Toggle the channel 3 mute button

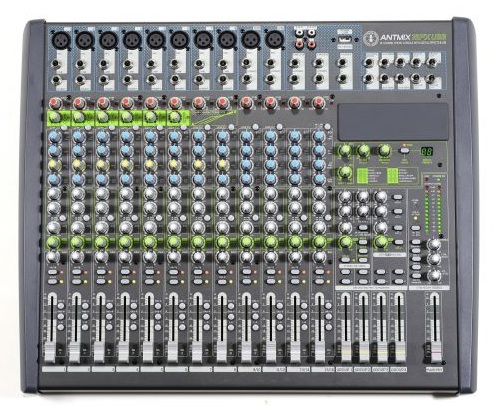101,272
